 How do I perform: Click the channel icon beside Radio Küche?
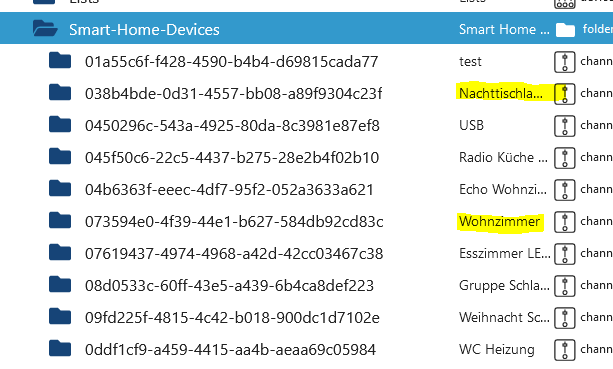click(565, 158)
